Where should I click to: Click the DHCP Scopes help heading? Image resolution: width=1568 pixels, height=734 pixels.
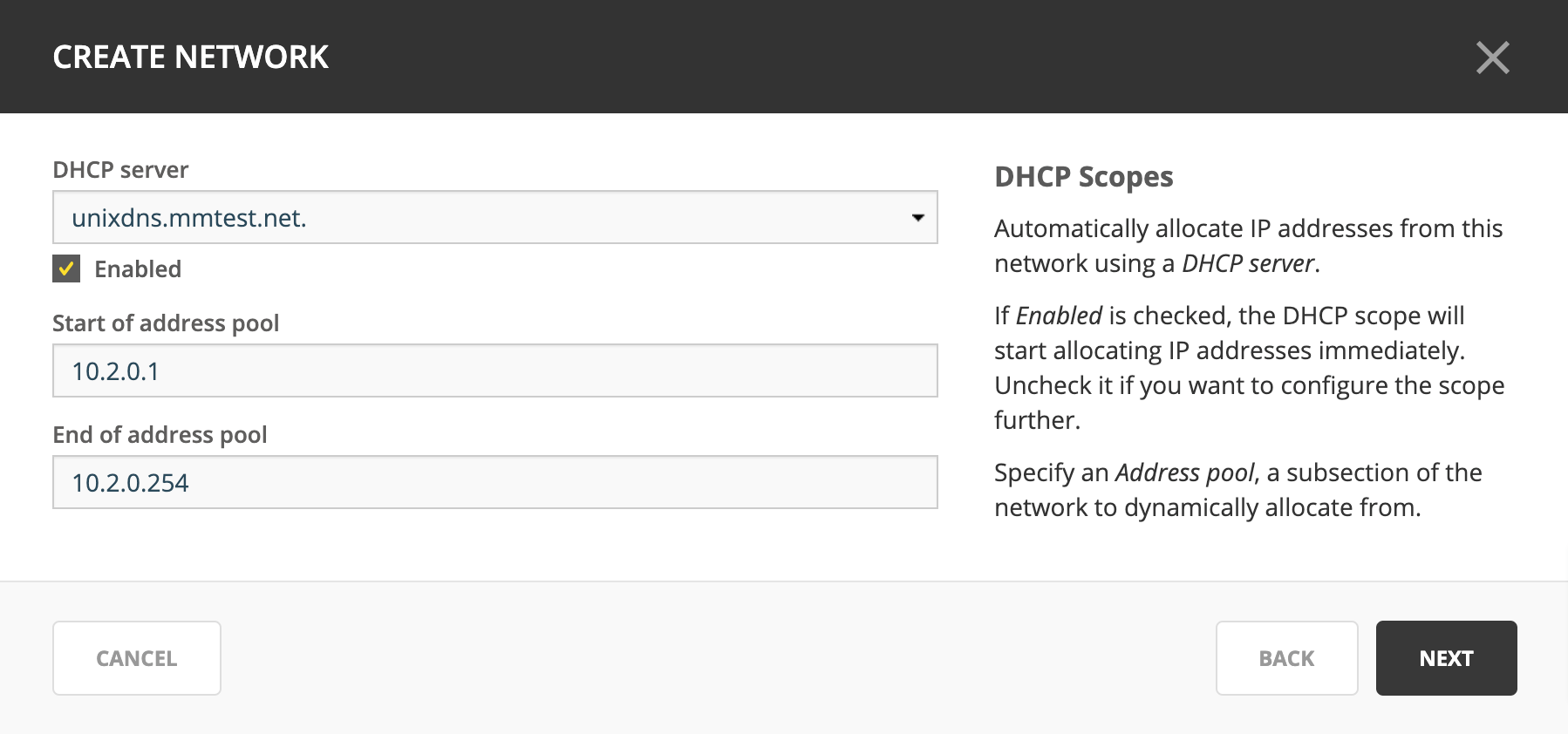pyautogui.click(x=1083, y=177)
